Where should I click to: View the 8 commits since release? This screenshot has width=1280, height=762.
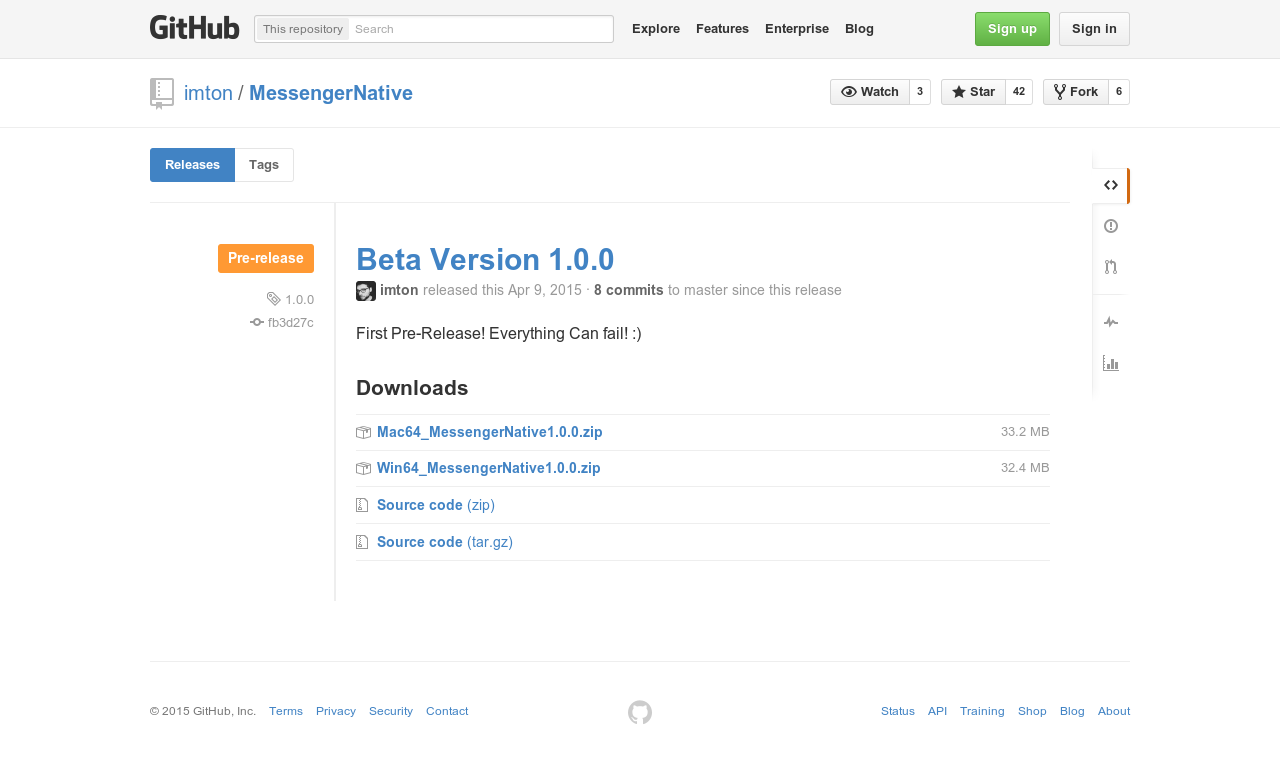coord(629,291)
